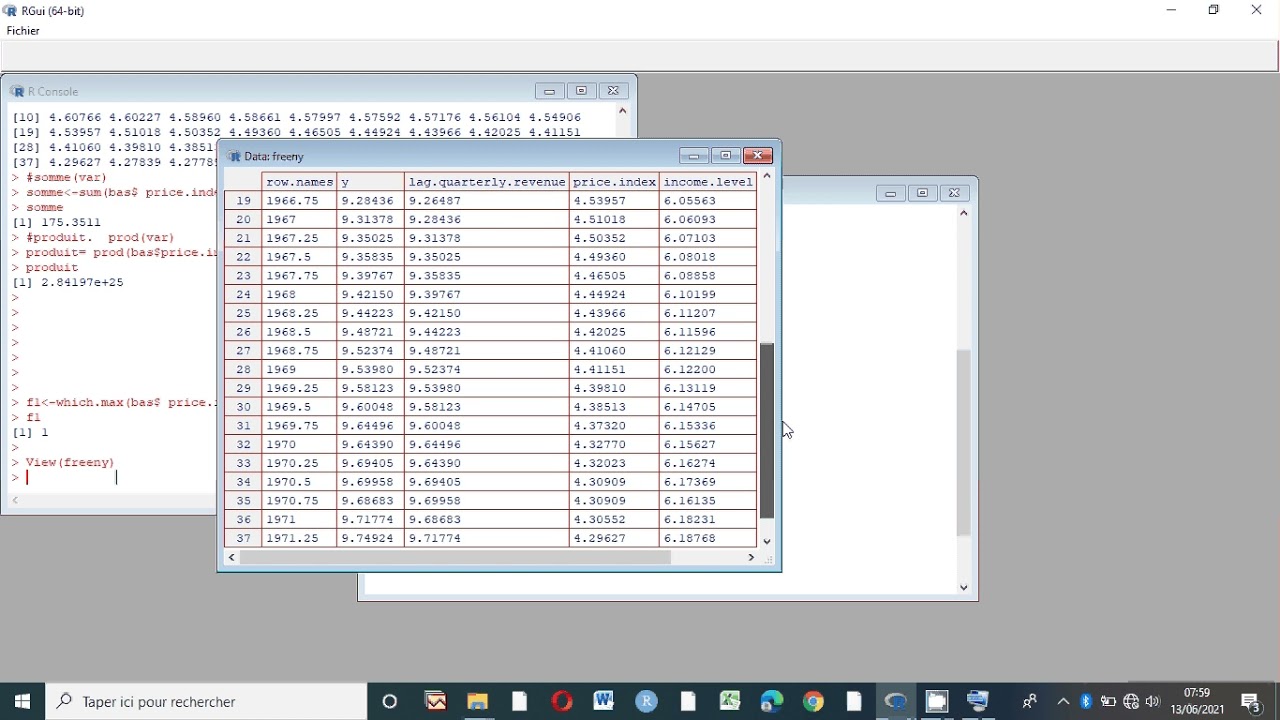Open Windows Start menu

click(22, 702)
